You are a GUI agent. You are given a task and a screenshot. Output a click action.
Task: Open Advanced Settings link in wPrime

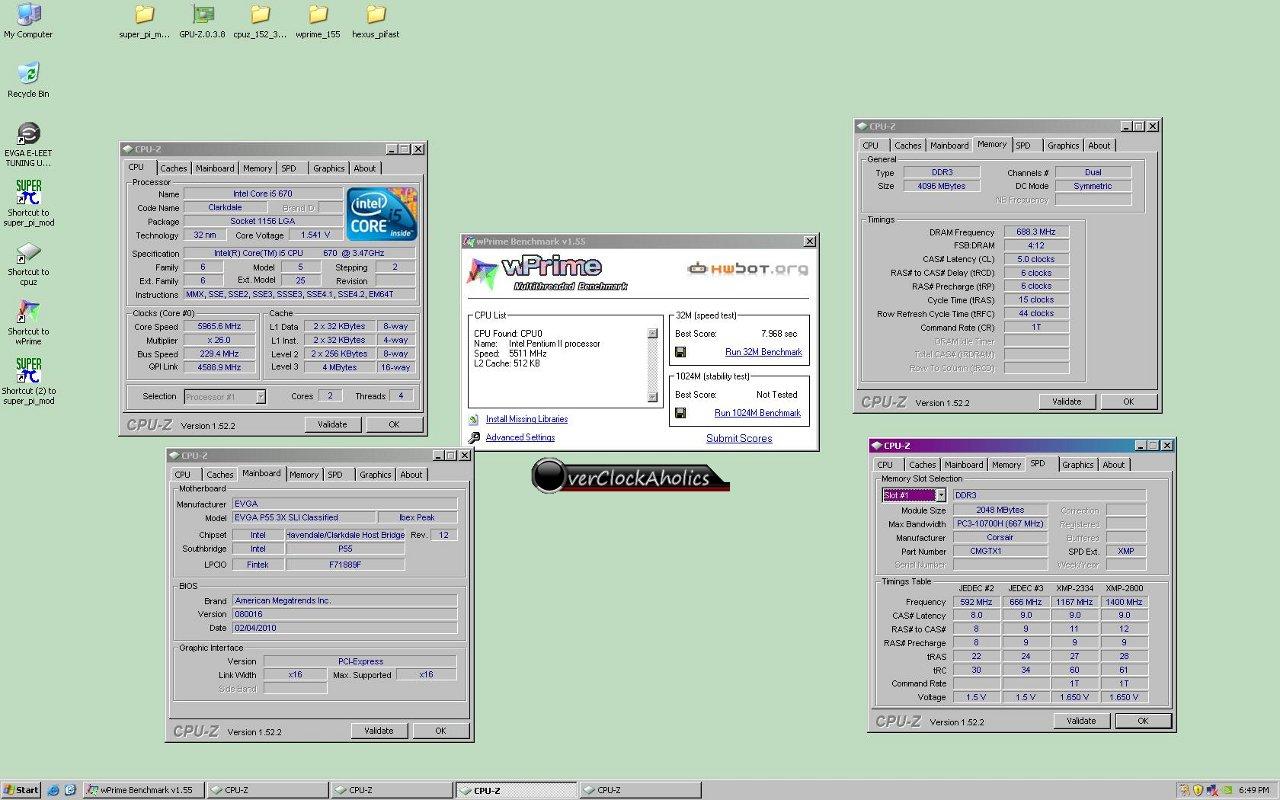(x=520, y=437)
